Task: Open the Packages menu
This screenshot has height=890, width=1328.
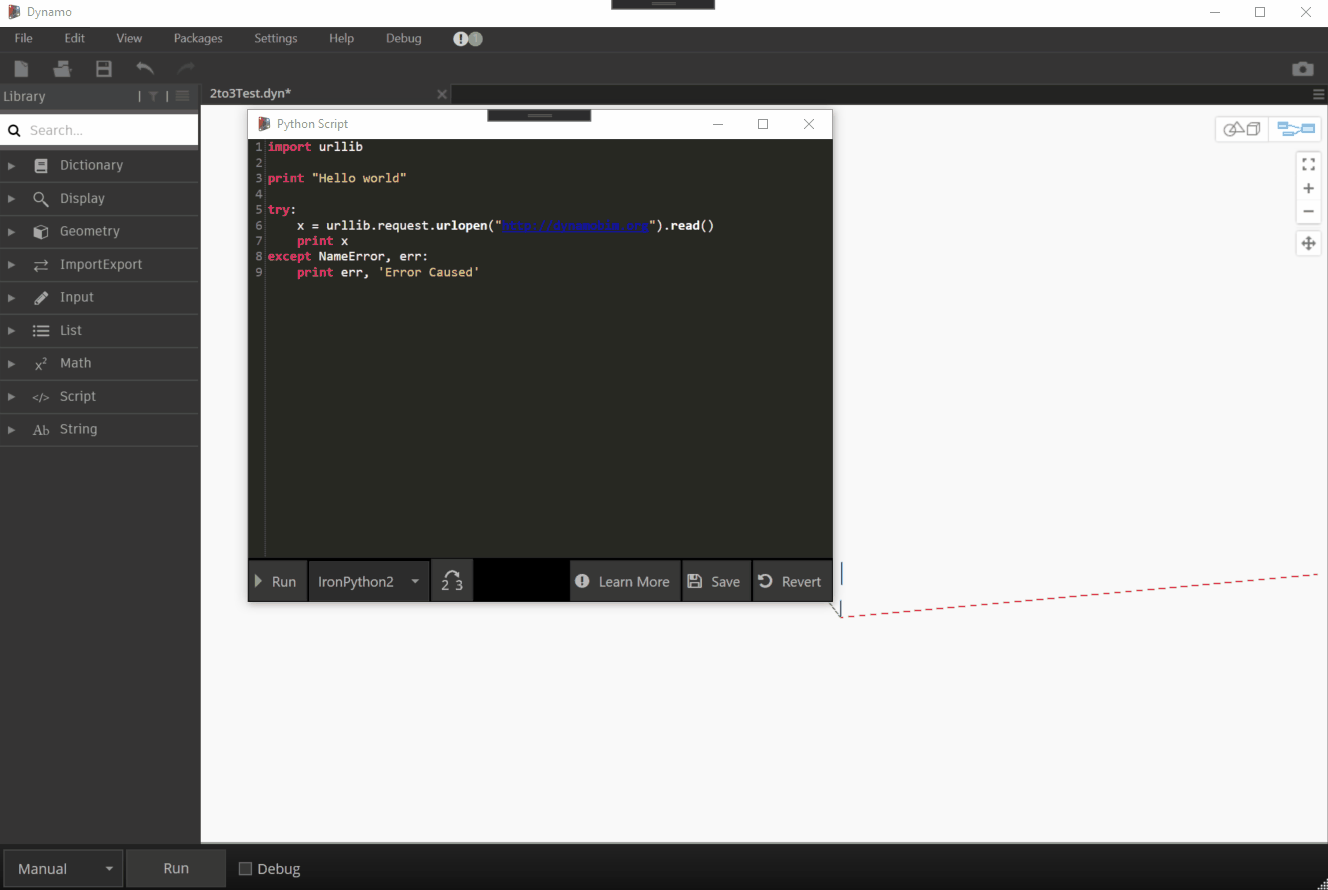Action: coord(198,38)
